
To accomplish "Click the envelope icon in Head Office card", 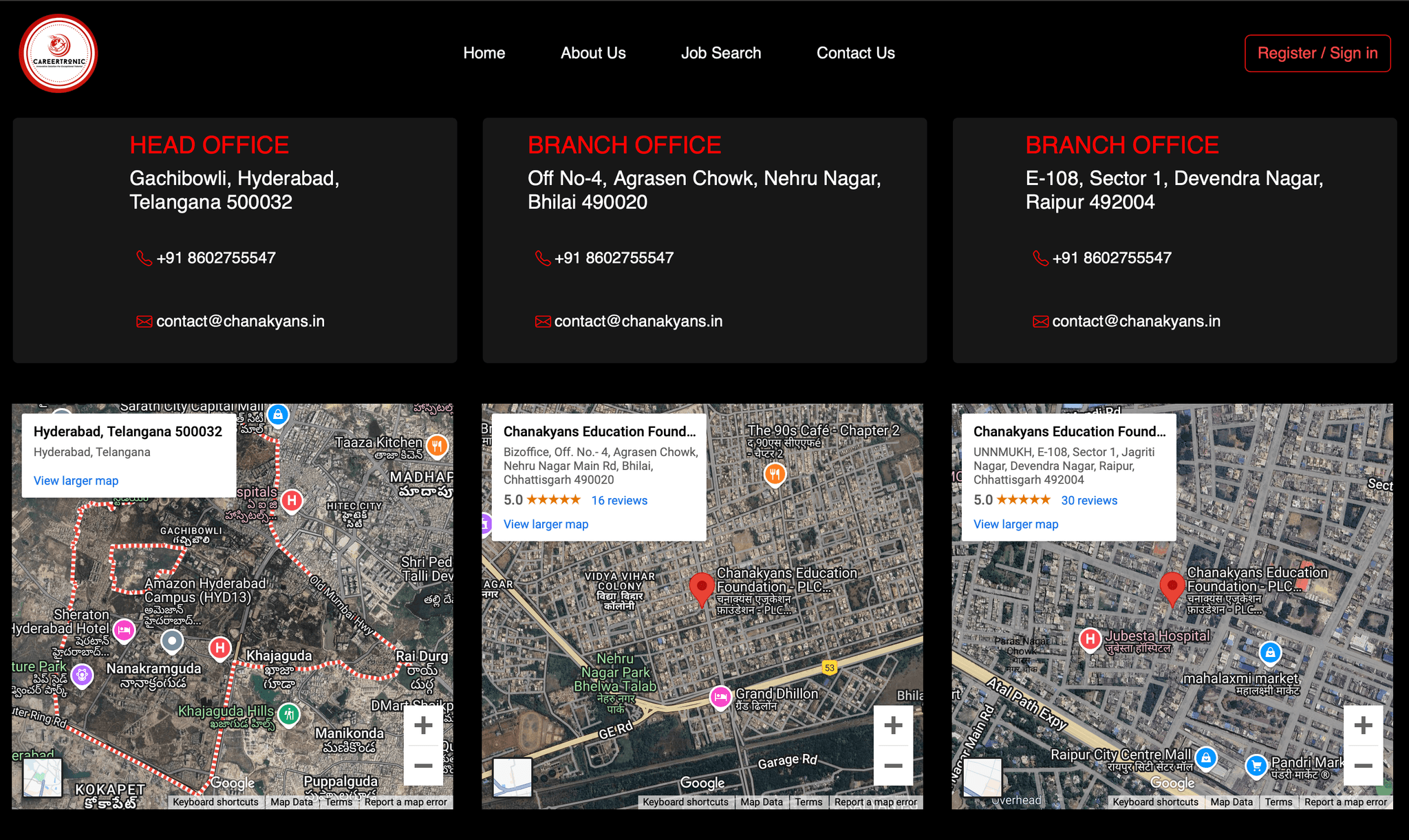I will coord(144,321).
